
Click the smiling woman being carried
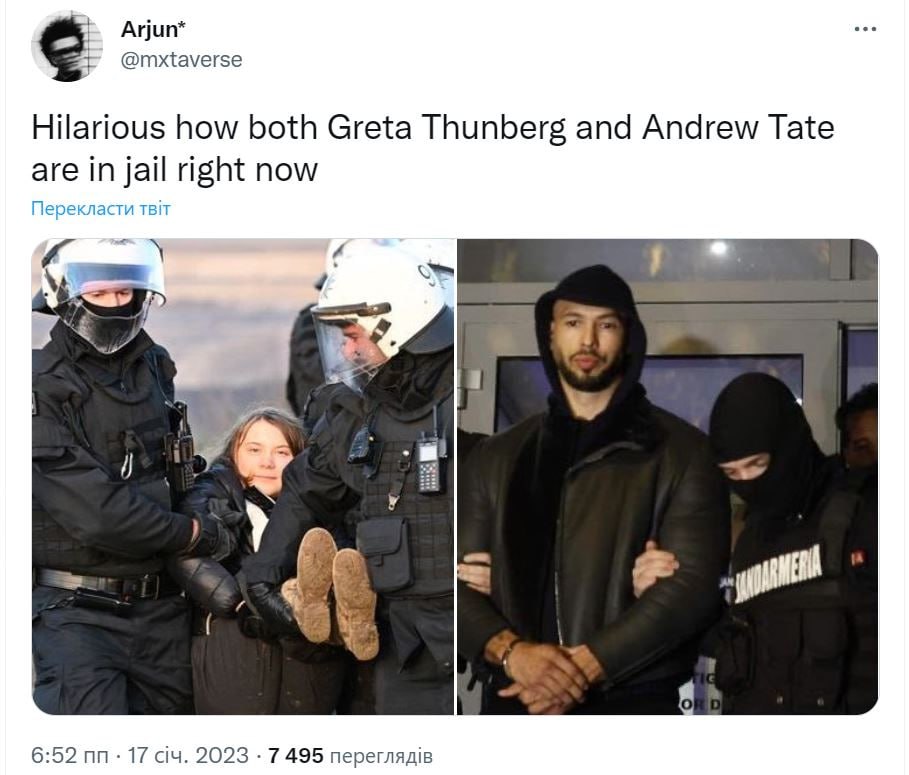point(261,452)
